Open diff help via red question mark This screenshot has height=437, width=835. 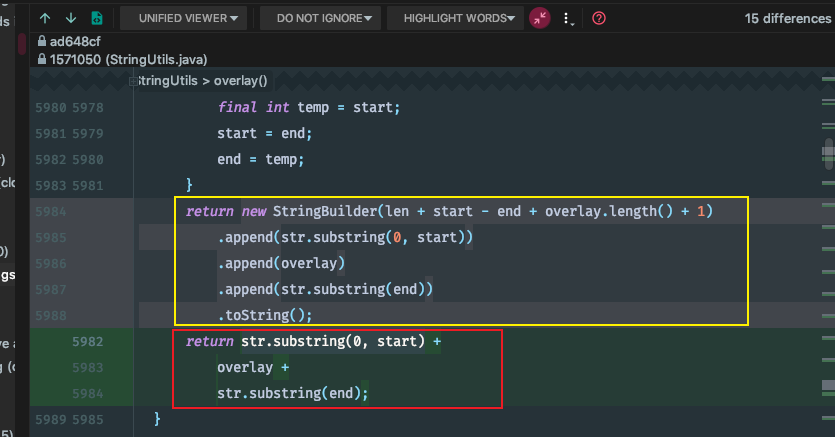(598, 18)
